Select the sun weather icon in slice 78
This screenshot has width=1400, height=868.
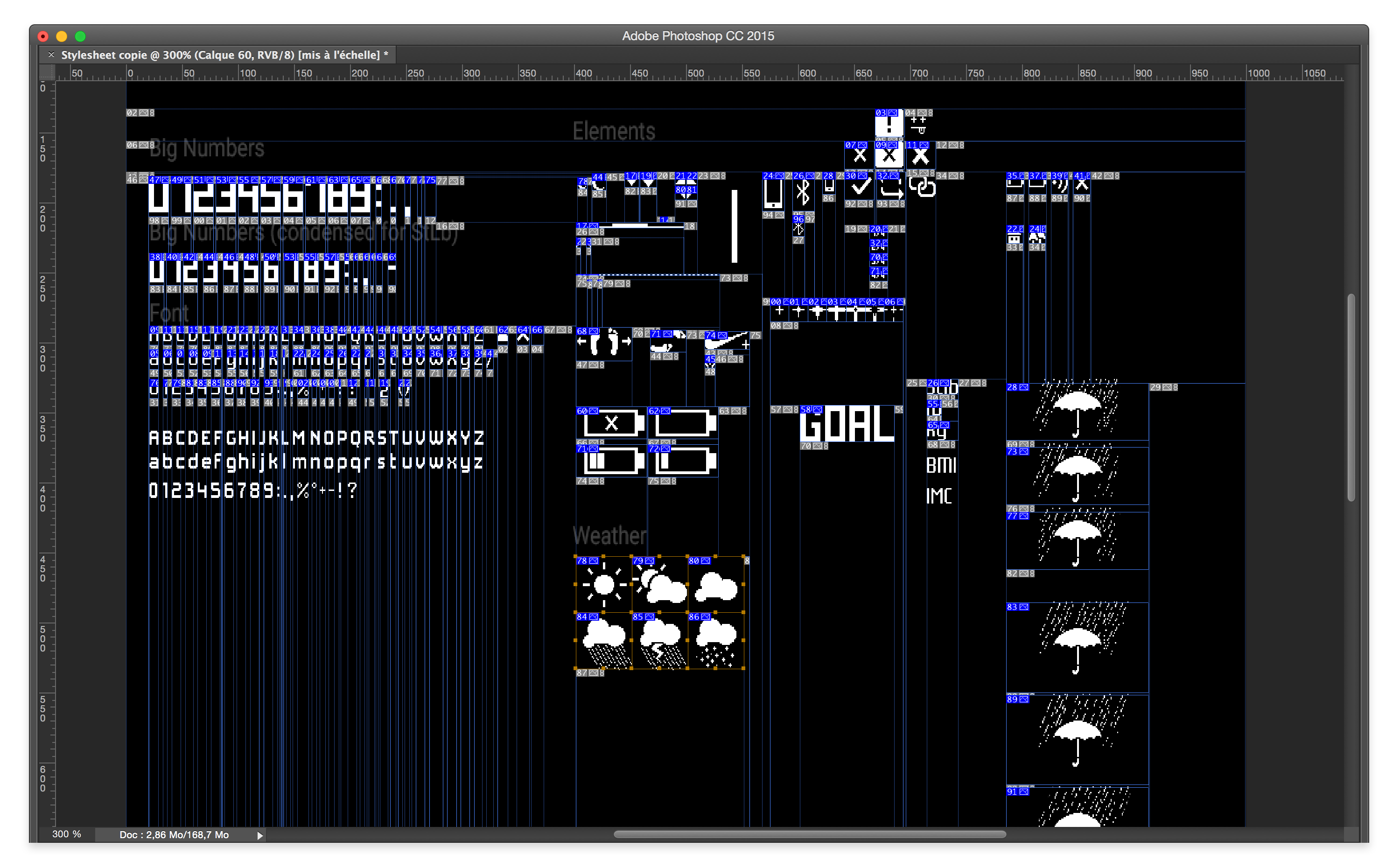(603, 585)
